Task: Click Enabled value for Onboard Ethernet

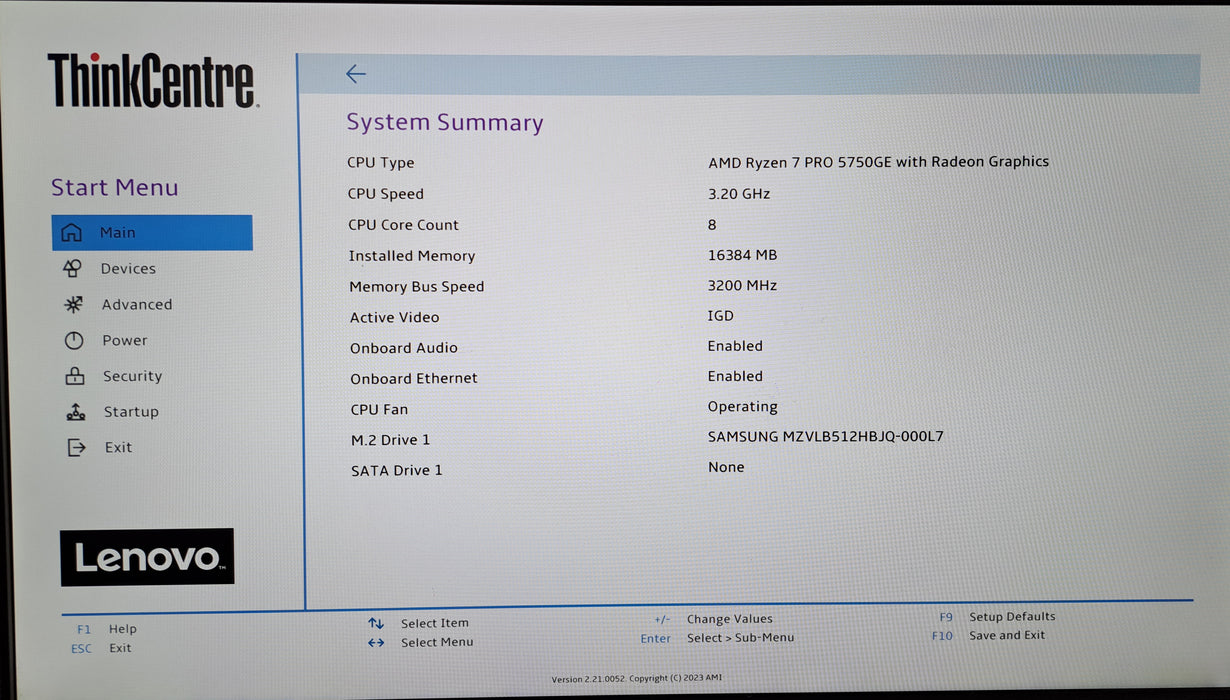Action: [735, 377]
